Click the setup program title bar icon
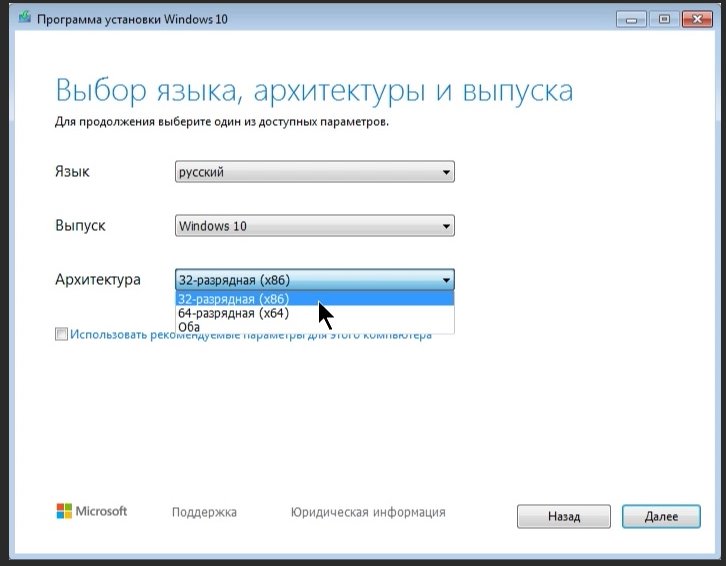 (25, 18)
